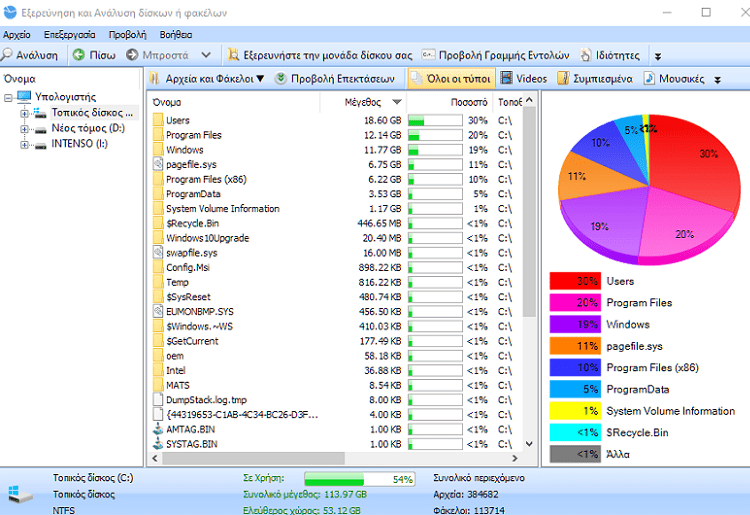This screenshot has height=515, width=750.
Task: Sort by the Μέγεθος column header
Action: (x=363, y=102)
